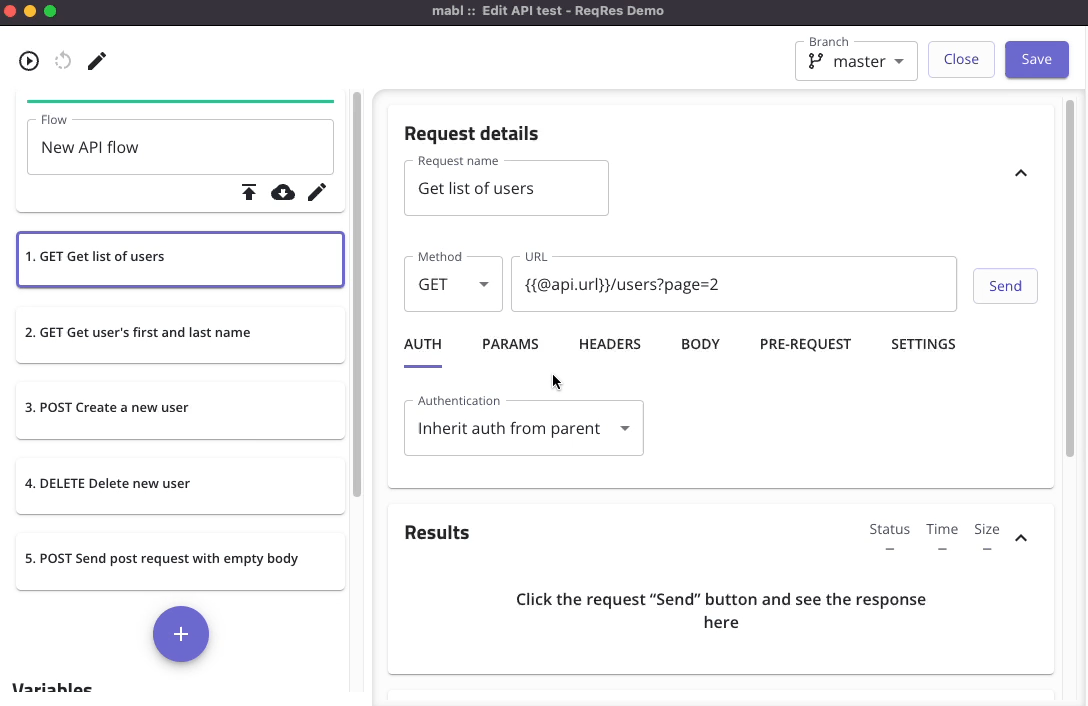
Task: Click the upload arrow icon under Flow
Action: point(248,192)
